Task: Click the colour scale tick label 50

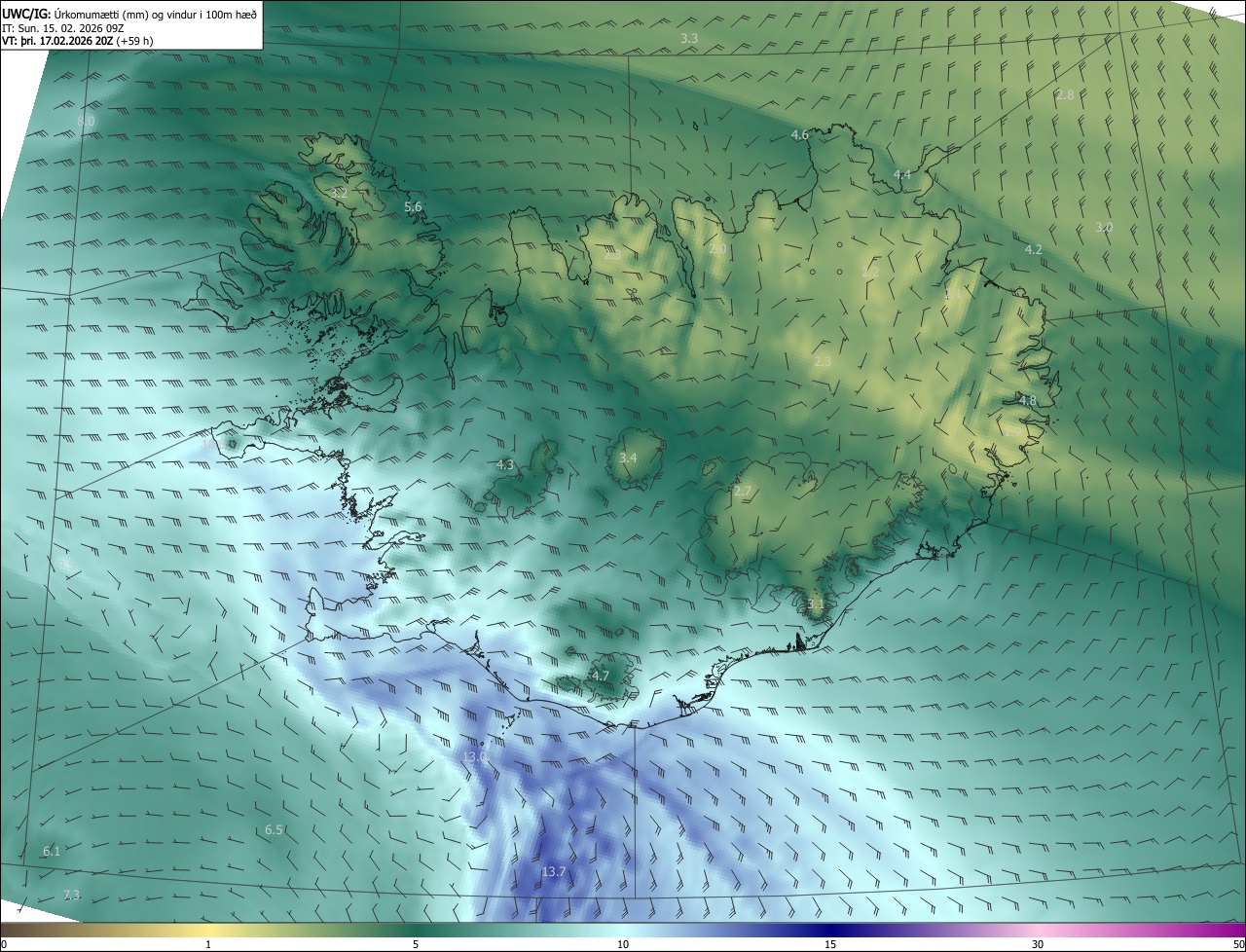Action: [1238, 944]
